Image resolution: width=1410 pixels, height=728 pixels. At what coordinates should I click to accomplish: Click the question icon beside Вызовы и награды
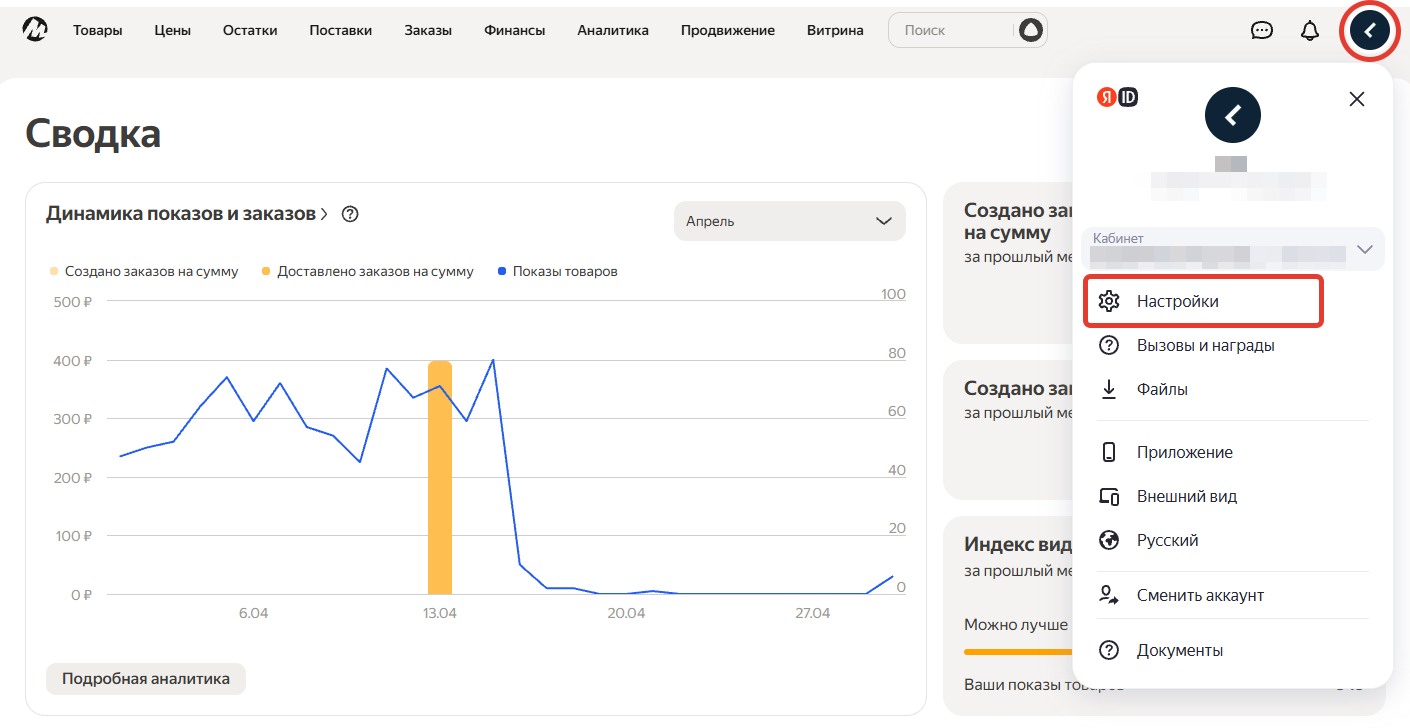[1108, 345]
